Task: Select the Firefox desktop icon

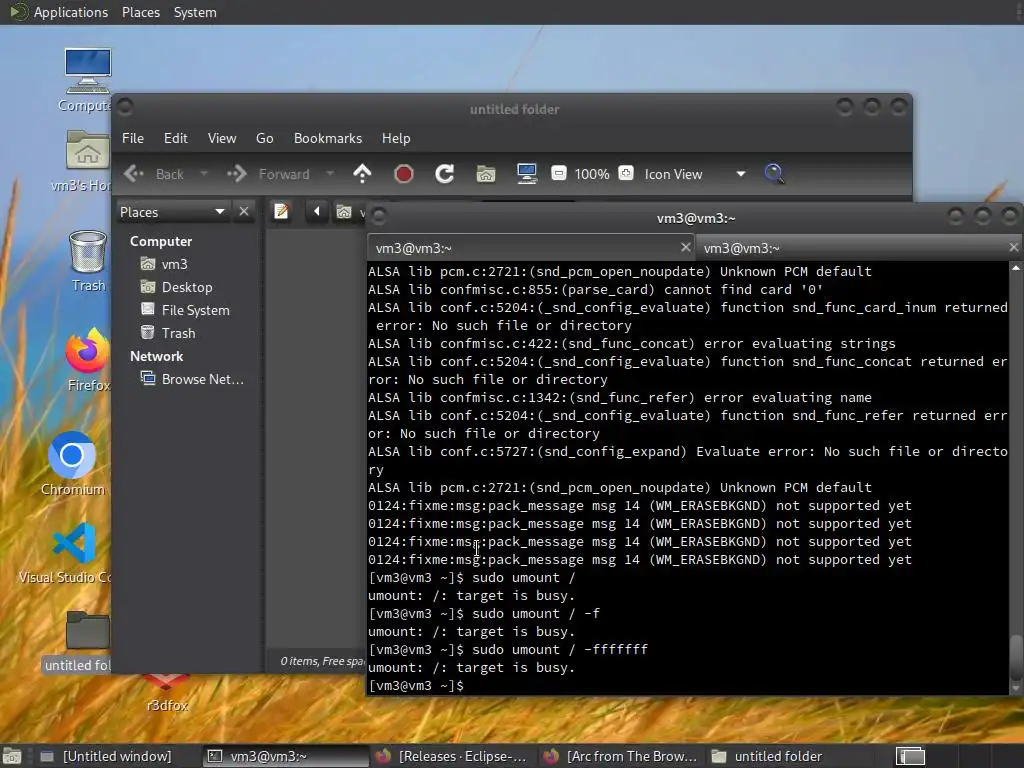Action: tap(88, 359)
